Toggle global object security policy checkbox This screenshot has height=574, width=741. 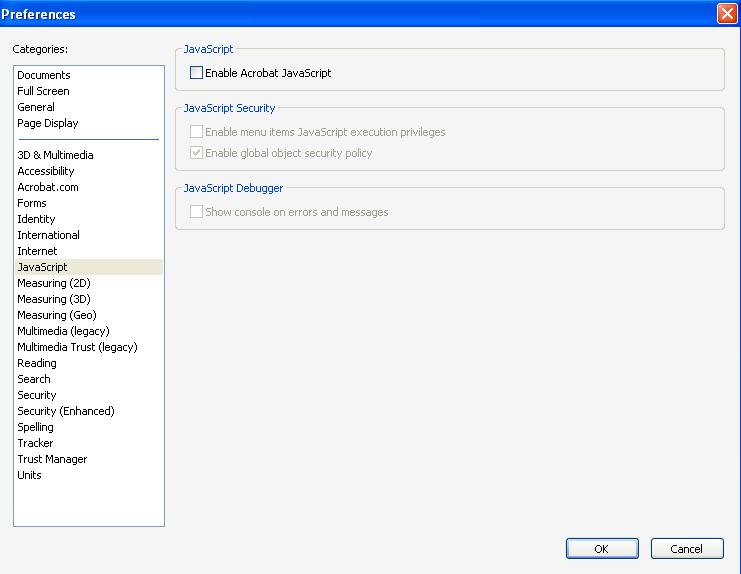pyautogui.click(x=196, y=153)
